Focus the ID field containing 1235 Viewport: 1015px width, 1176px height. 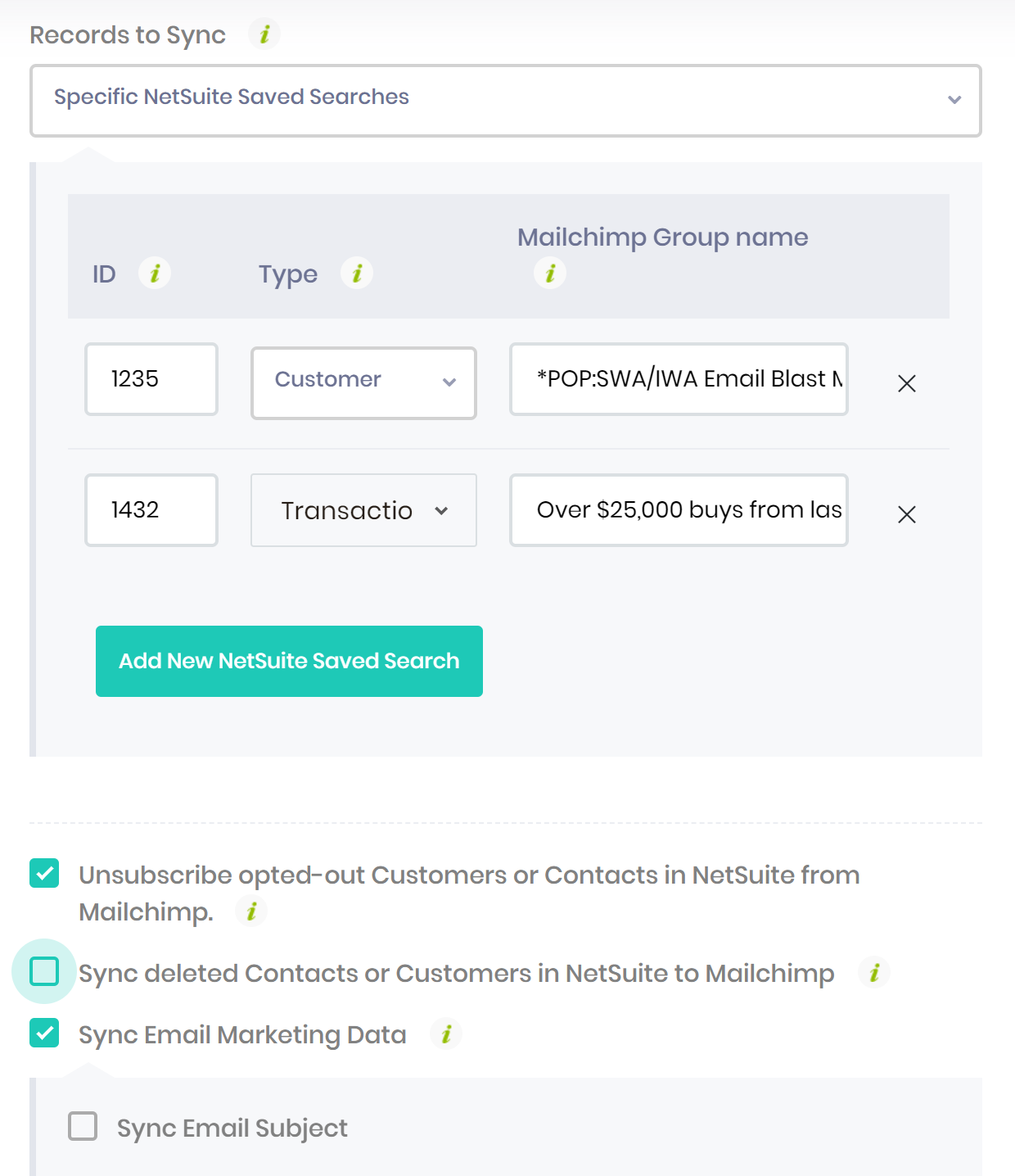pyautogui.click(x=151, y=378)
